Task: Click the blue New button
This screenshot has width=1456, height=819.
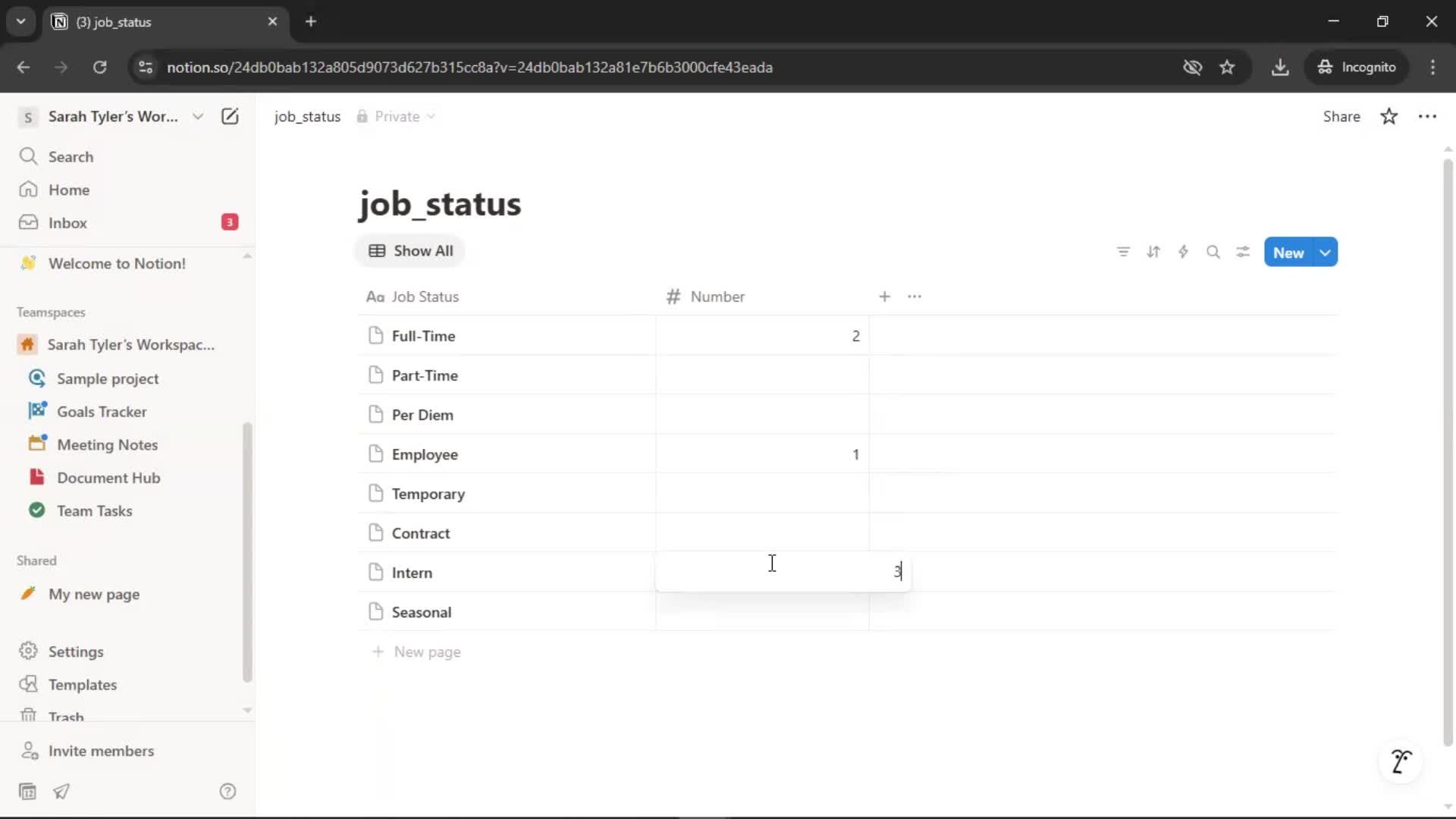Action: click(1288, 253)
